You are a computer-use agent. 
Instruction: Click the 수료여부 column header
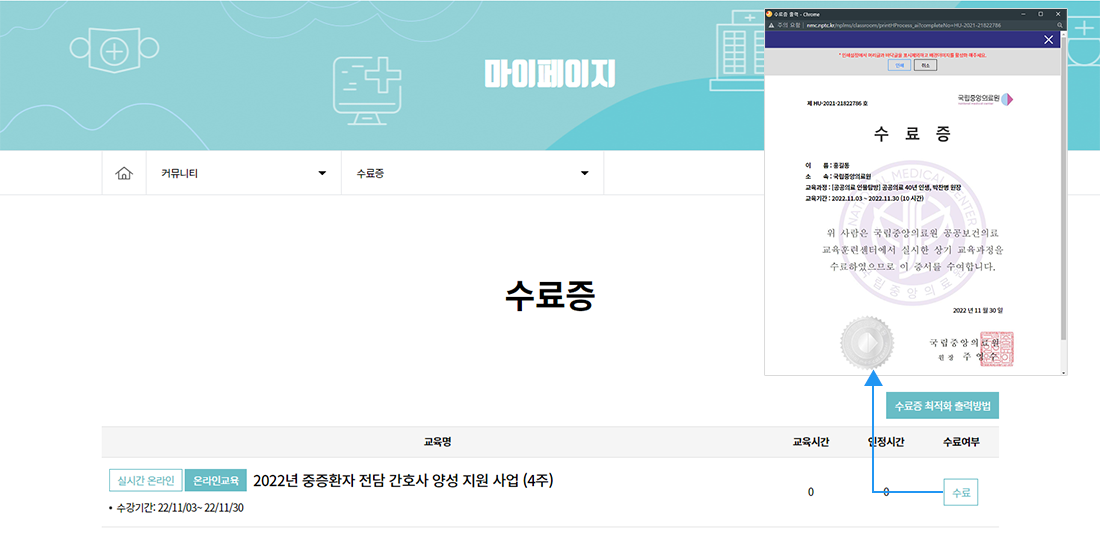tap(961, 442)
